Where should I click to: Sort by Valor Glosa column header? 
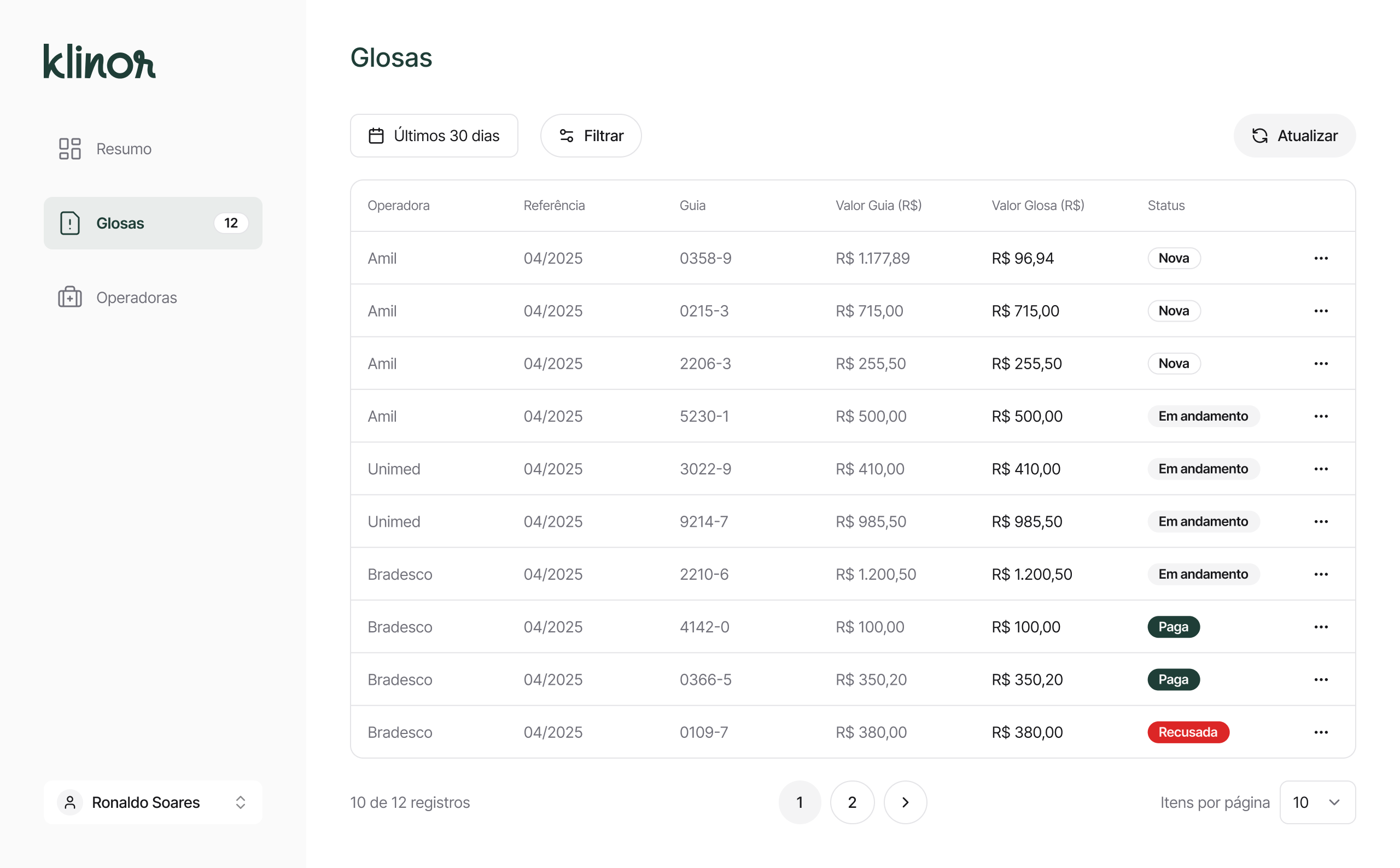tap(1037, 206)
